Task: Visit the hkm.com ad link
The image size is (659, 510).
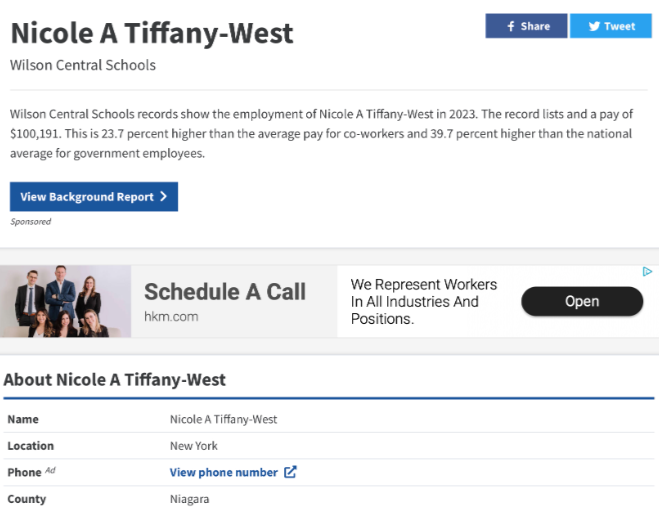Action: tap(171, 317)
